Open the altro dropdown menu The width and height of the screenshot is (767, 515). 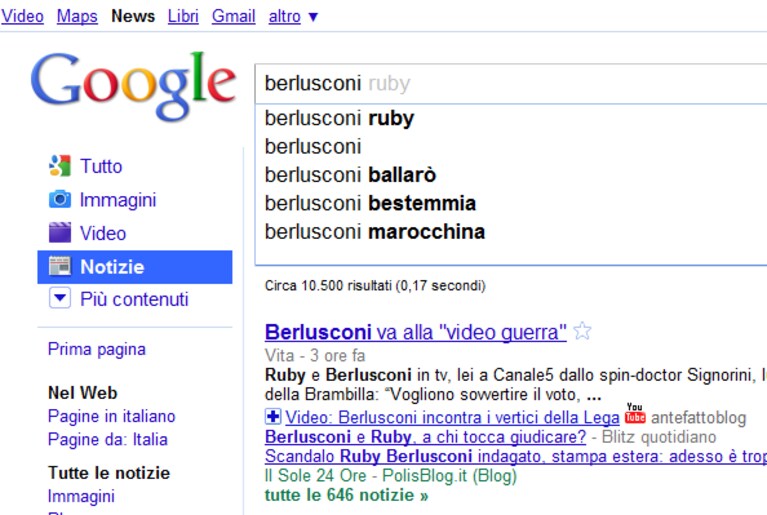293,16
